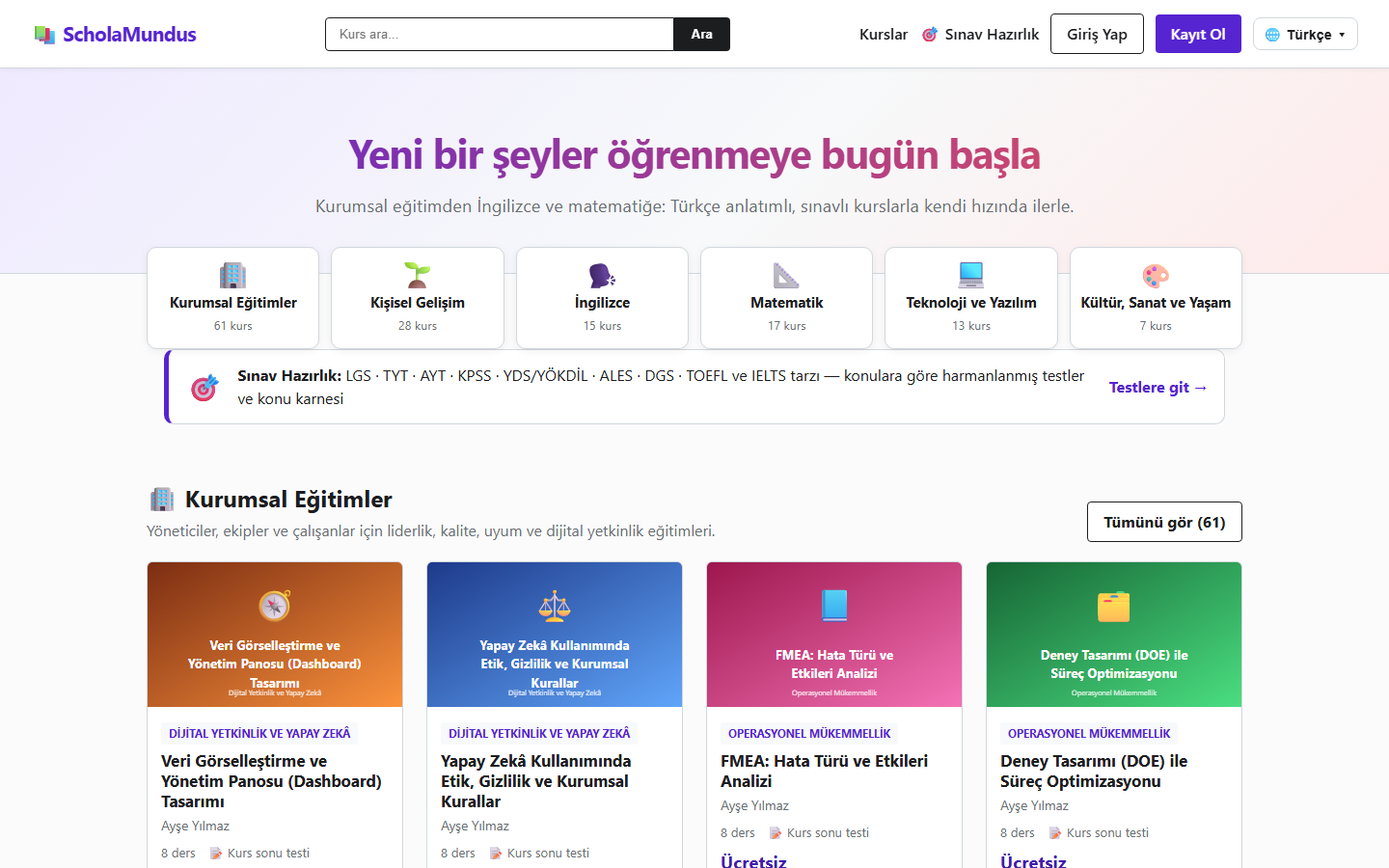Image resolution: width=1389 pixels, height=868 pixels.
Task: Expand the Türkçe language dropdown
Action: (x=1305, y=34)
